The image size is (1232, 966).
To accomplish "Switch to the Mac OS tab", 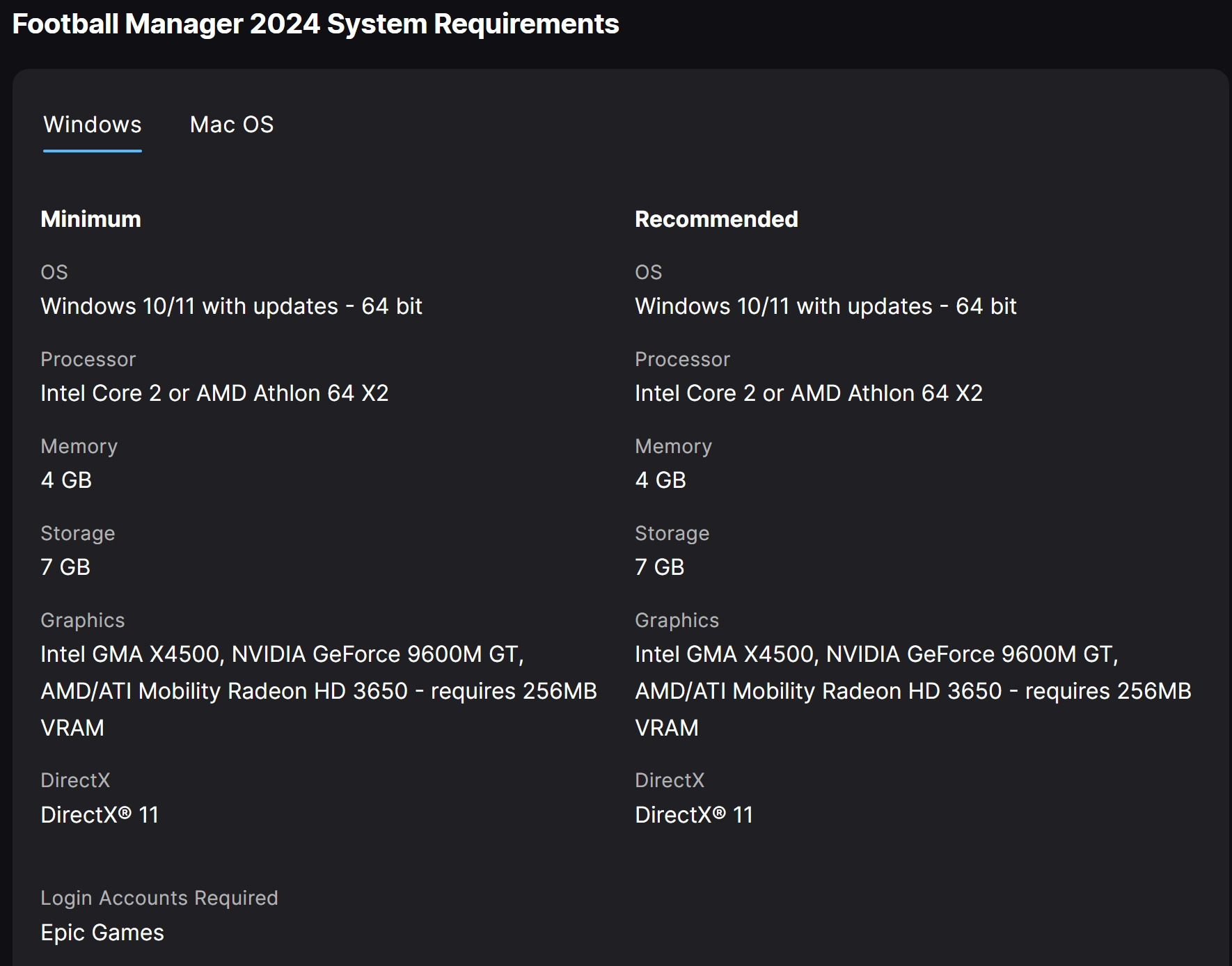I will click(232, 125).
